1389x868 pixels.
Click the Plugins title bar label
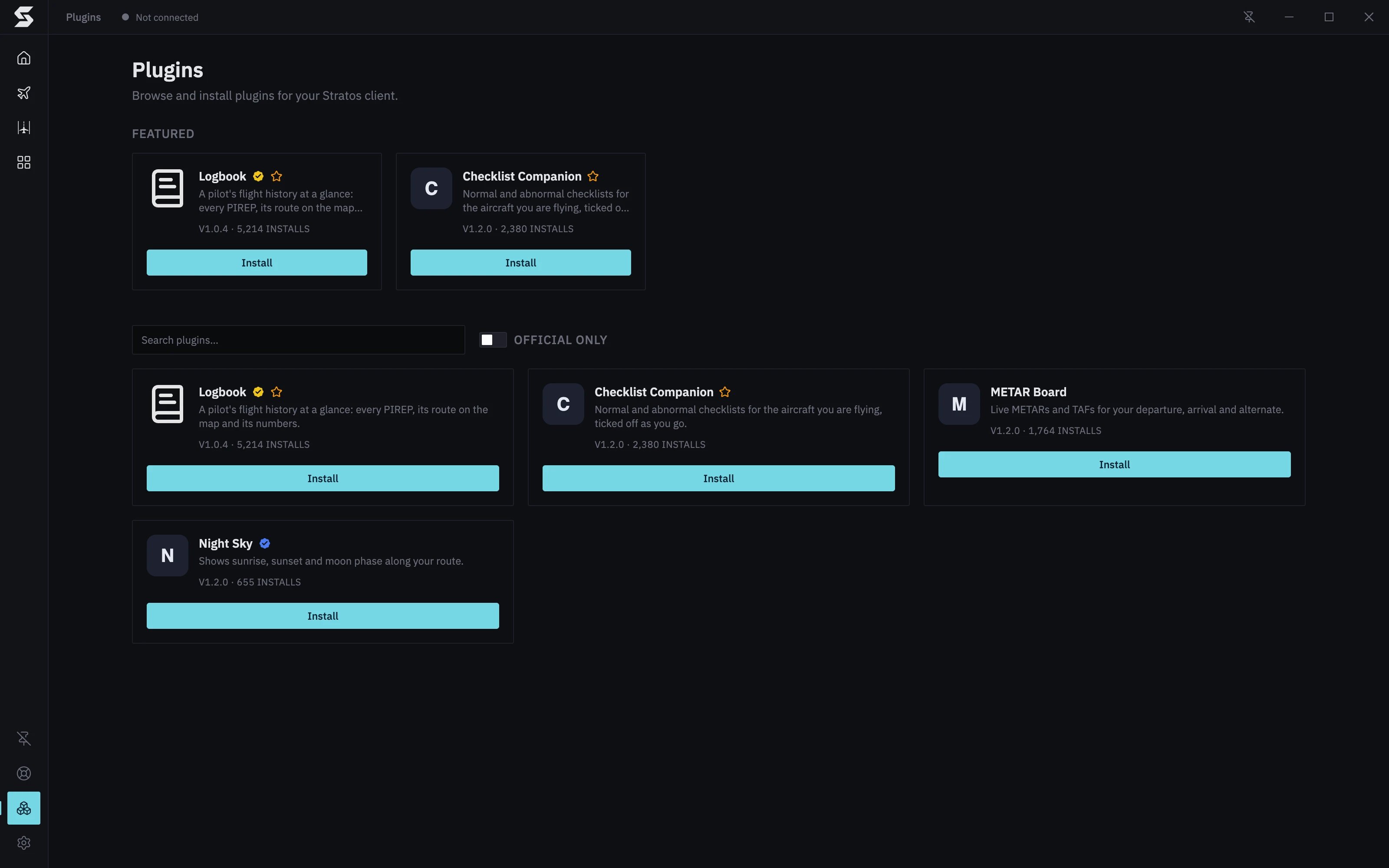(x=83, y=17)
